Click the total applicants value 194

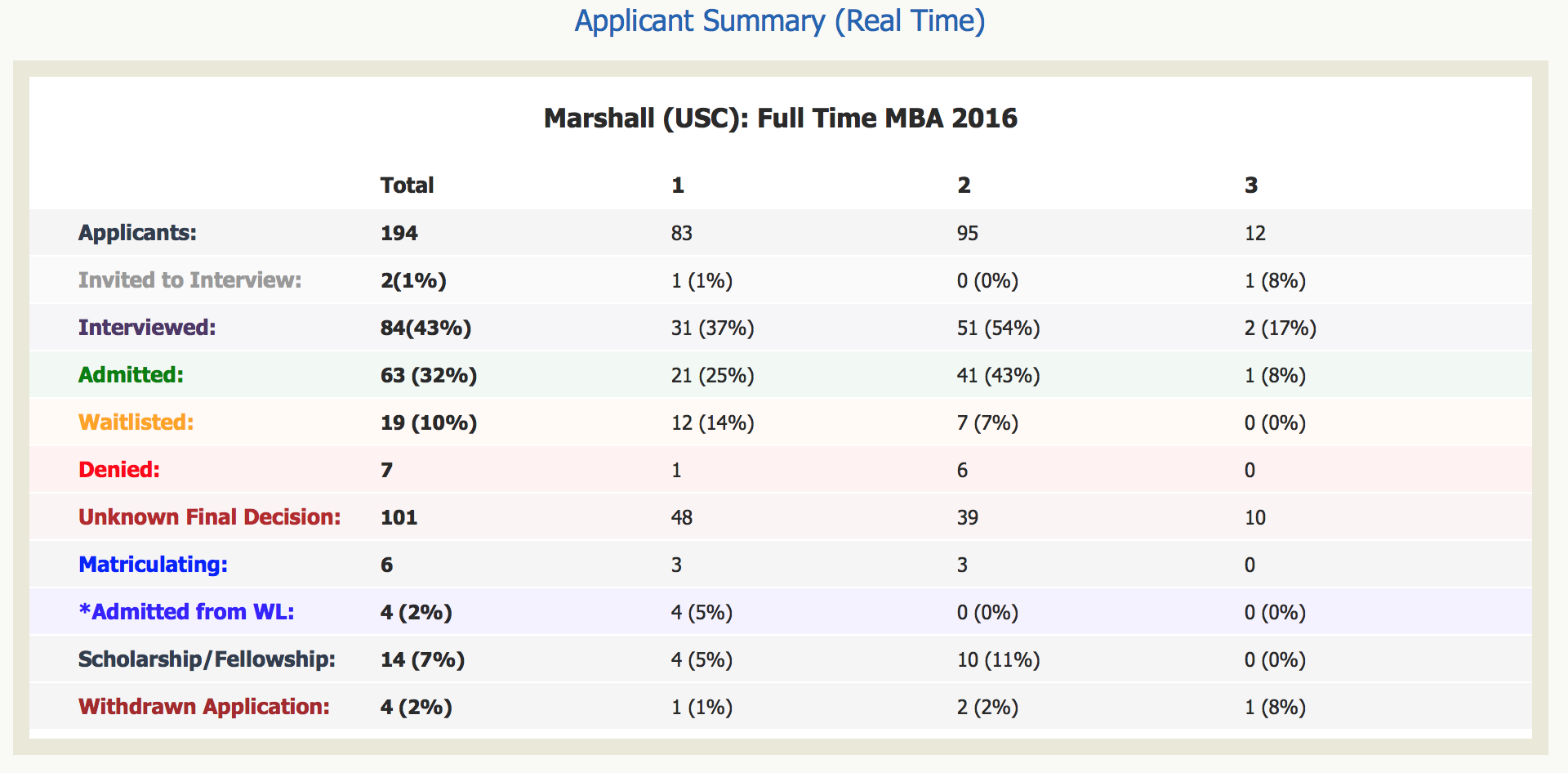tap(399, 233)
